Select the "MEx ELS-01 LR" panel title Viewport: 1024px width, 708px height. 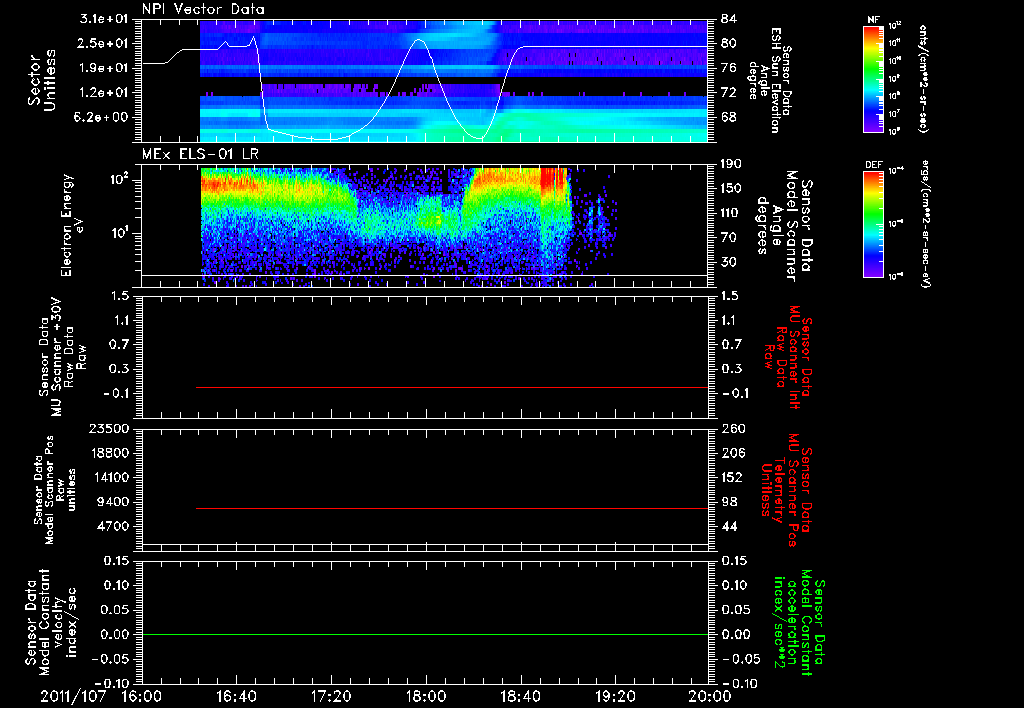point(200,154)
